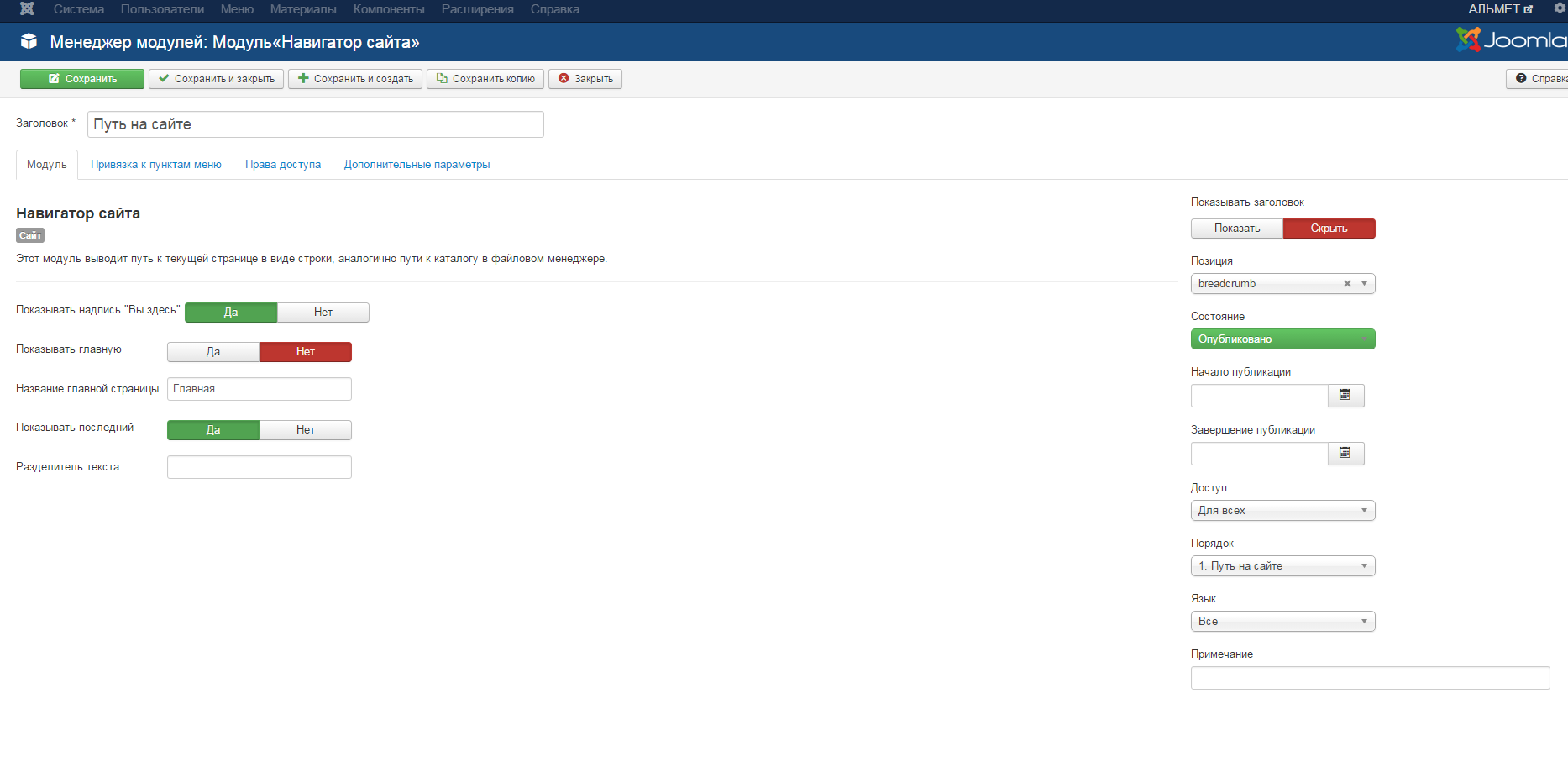Open the Порядок dropdown
This screenshot has width=1568, height=762.
(x=1283, y=566)
